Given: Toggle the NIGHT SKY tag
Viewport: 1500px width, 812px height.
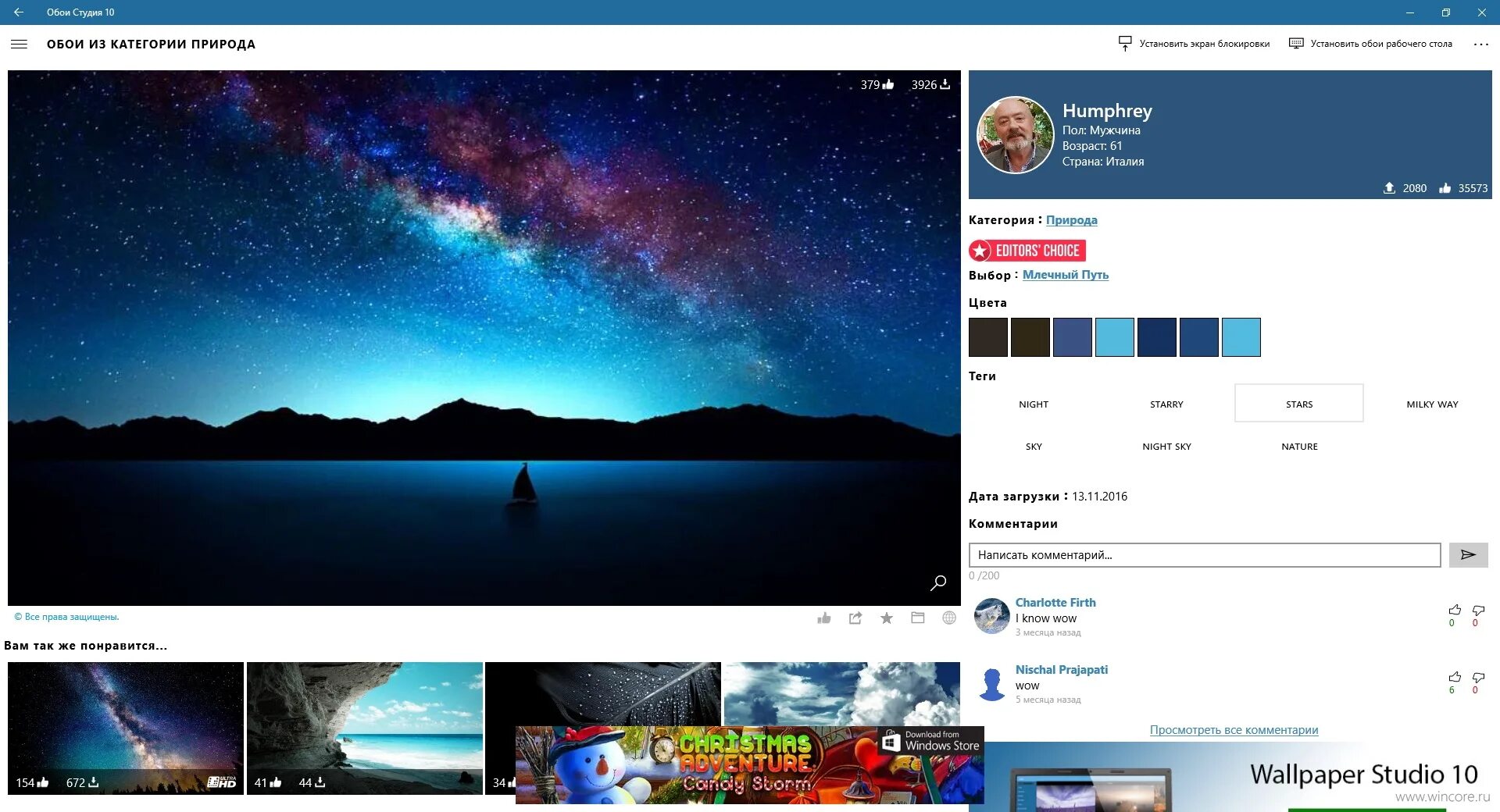Looking at the screenshot, I should [1166, 446].
